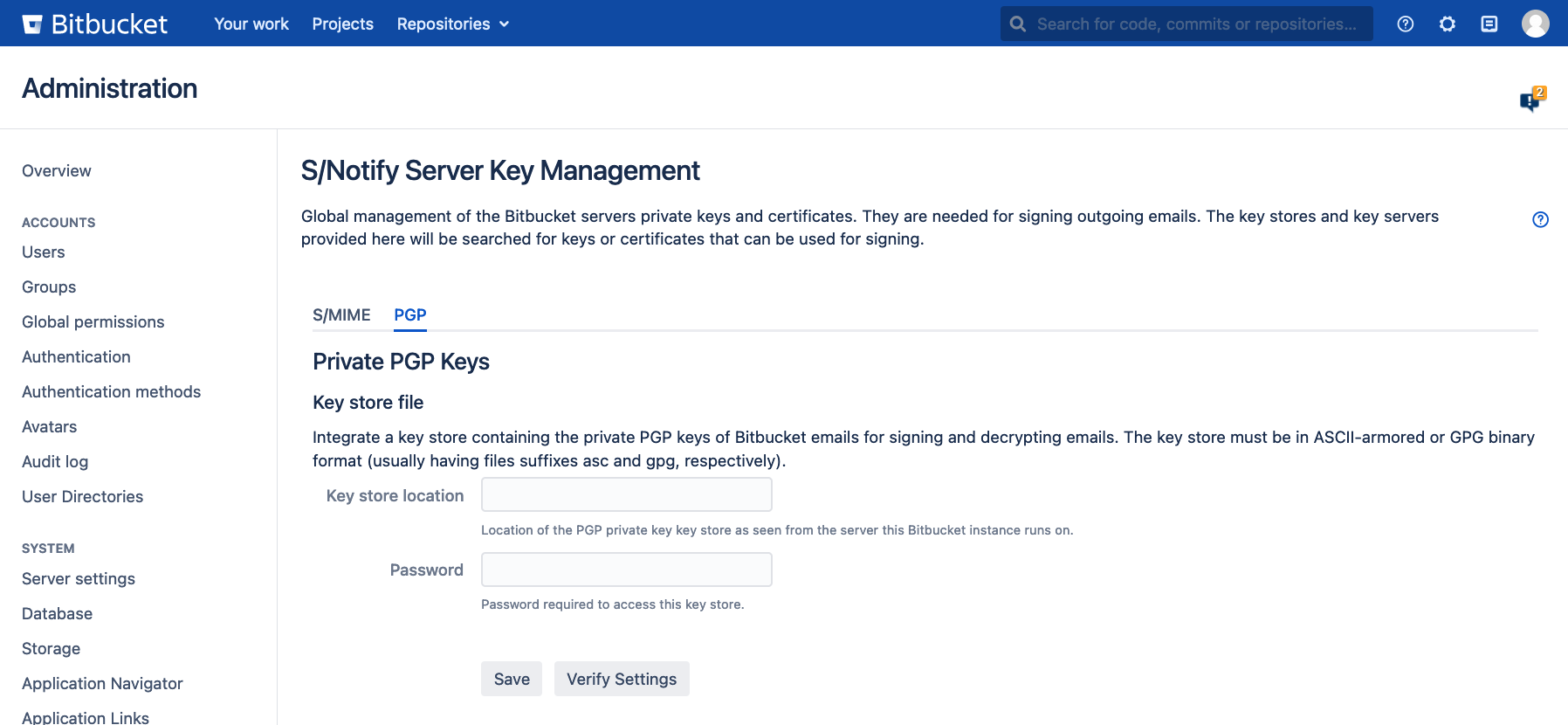
Task: Click into the Password input field
Action: point(626,570)
